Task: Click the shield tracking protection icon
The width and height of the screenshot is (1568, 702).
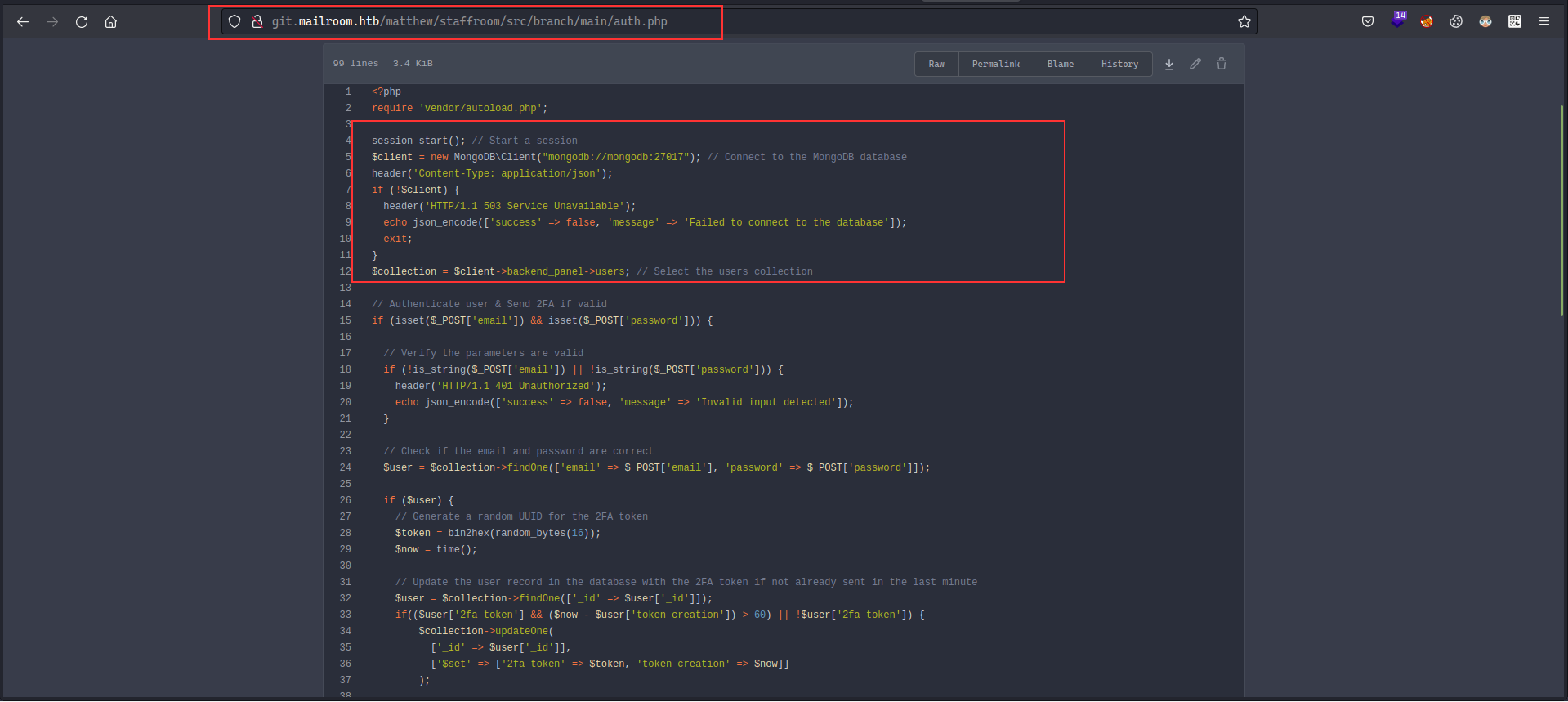Action: (x=235, y=21)
